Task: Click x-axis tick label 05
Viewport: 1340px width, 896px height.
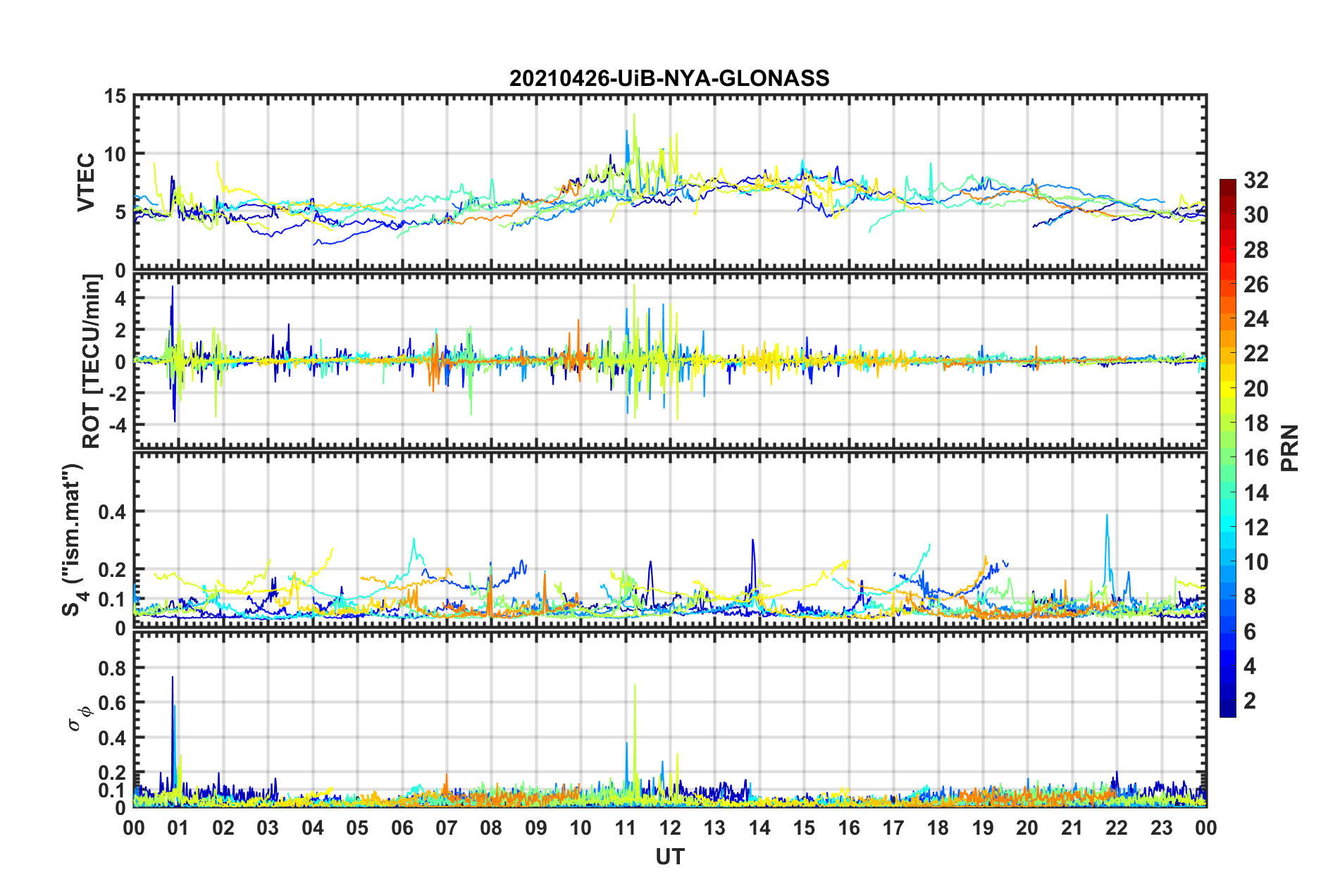Action: (357, 828)
